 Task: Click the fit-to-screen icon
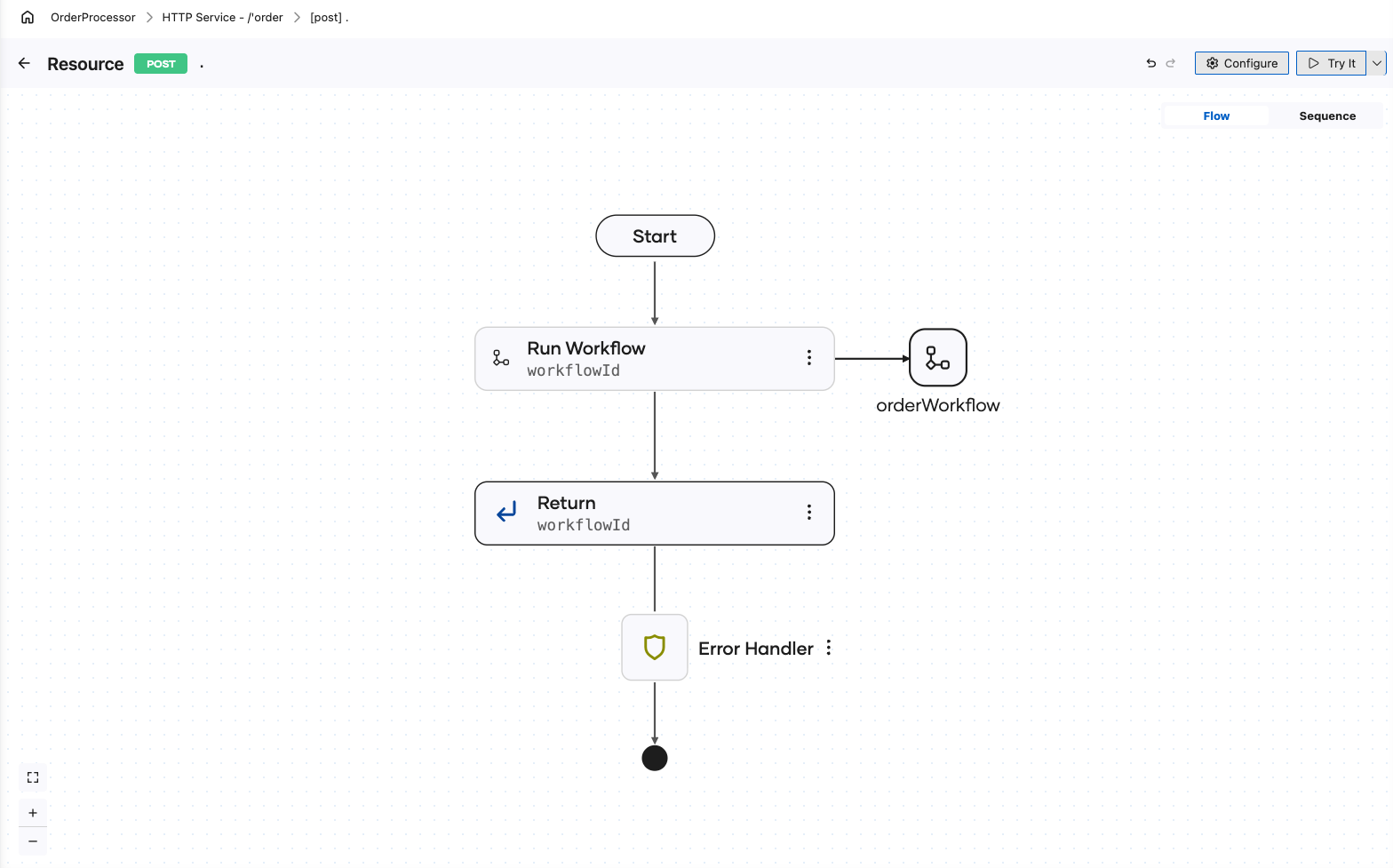pos(33,777)
